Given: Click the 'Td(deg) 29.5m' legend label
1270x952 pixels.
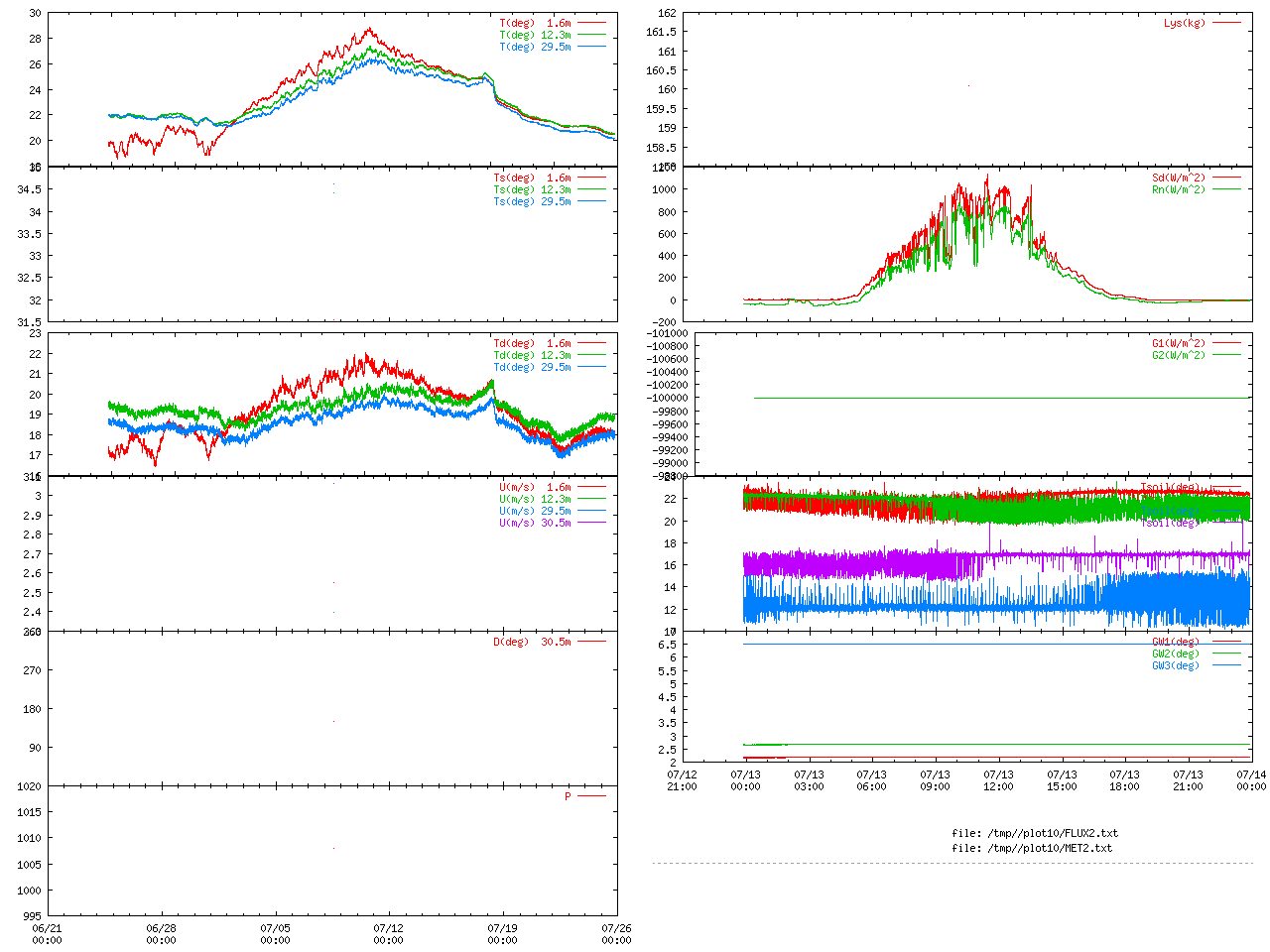Looking at the screenshot, I should click(532, 367).
